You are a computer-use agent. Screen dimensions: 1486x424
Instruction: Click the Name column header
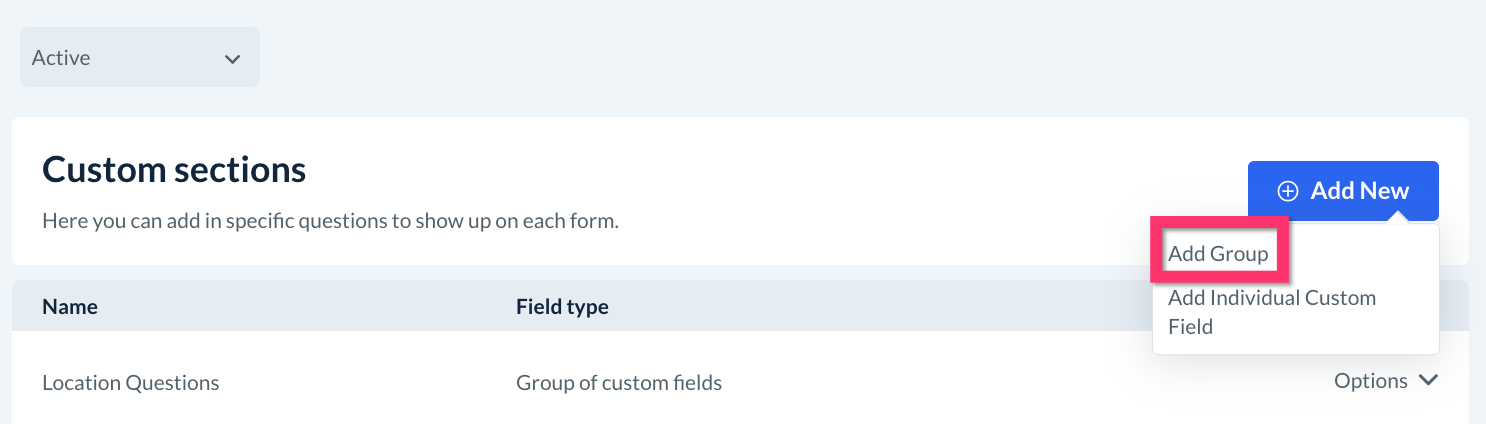[70, 307]
